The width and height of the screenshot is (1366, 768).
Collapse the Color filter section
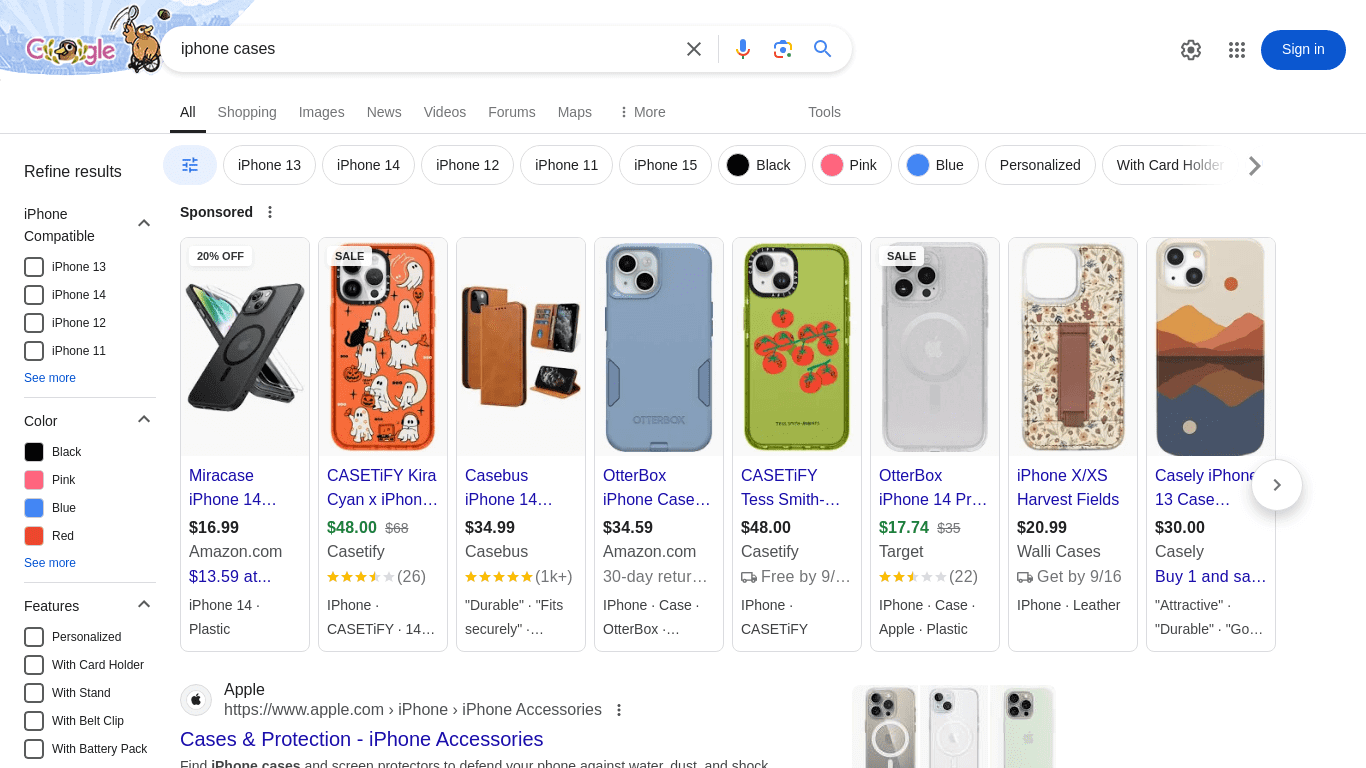pyautogui.click(x=144, y=419)
